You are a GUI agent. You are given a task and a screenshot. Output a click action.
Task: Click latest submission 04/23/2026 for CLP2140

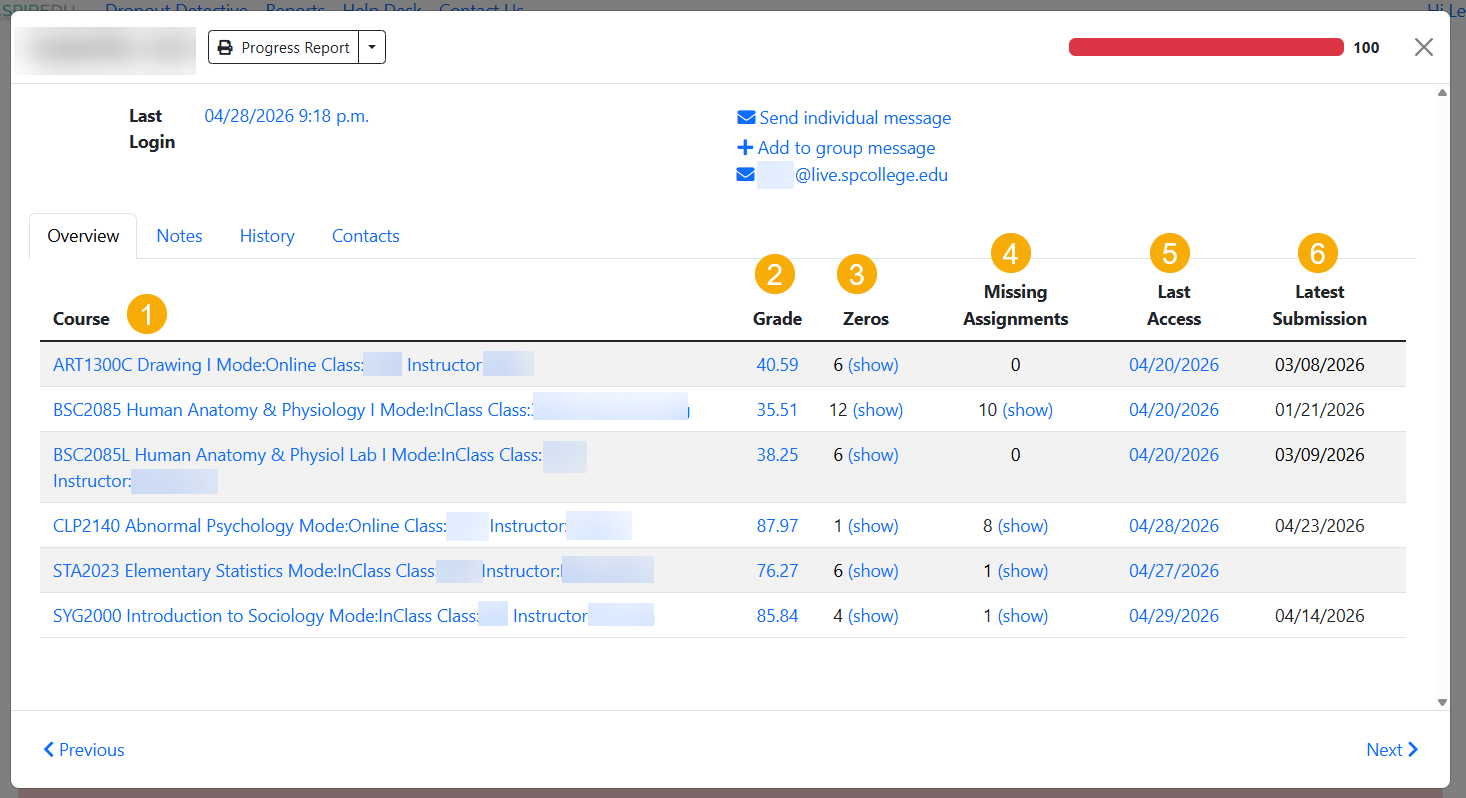point(1319,526)
